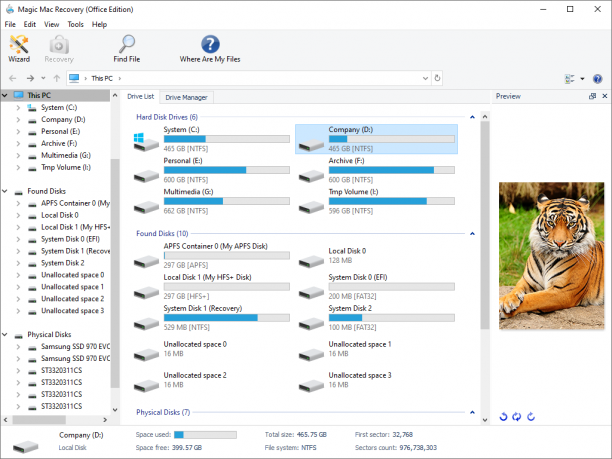Collapse Physical Disks tree node
The height and width of the screenshot is (459, 612).
[x=5, y=334]
